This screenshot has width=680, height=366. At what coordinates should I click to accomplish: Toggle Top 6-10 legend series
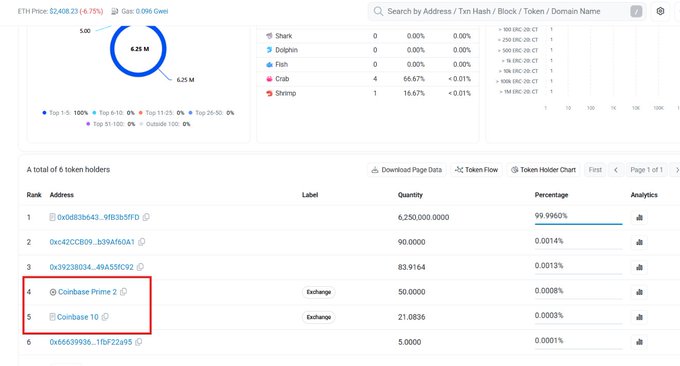(x=114, y=113)
